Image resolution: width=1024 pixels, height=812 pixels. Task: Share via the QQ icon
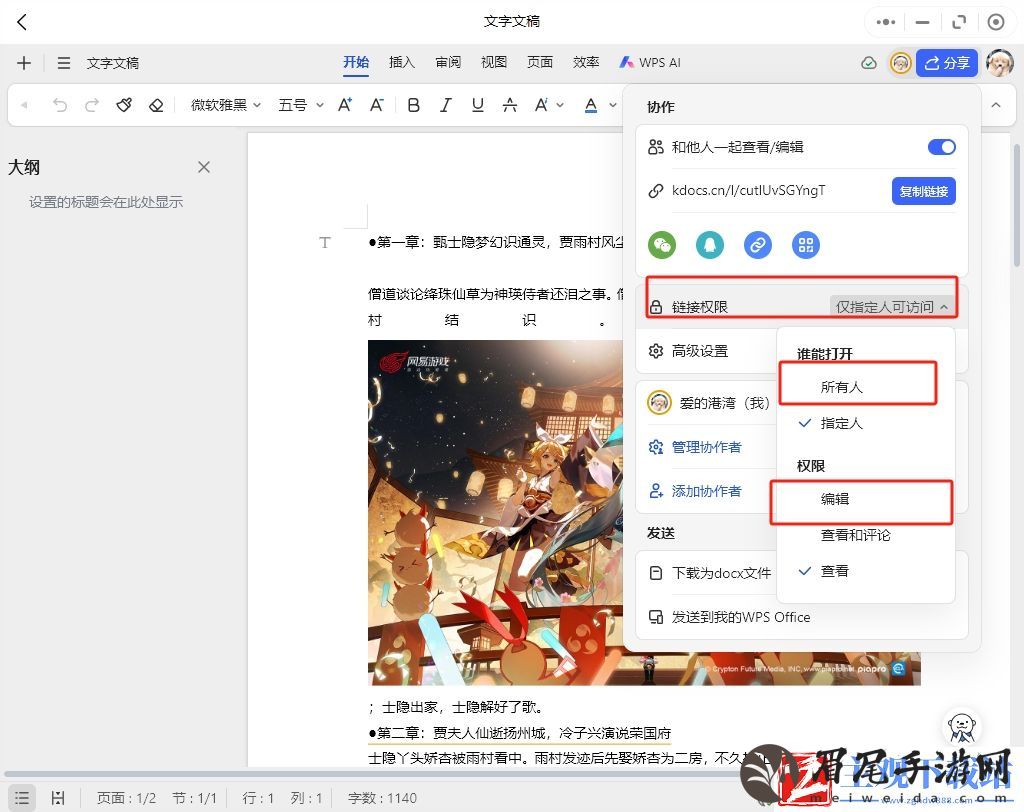710,245
